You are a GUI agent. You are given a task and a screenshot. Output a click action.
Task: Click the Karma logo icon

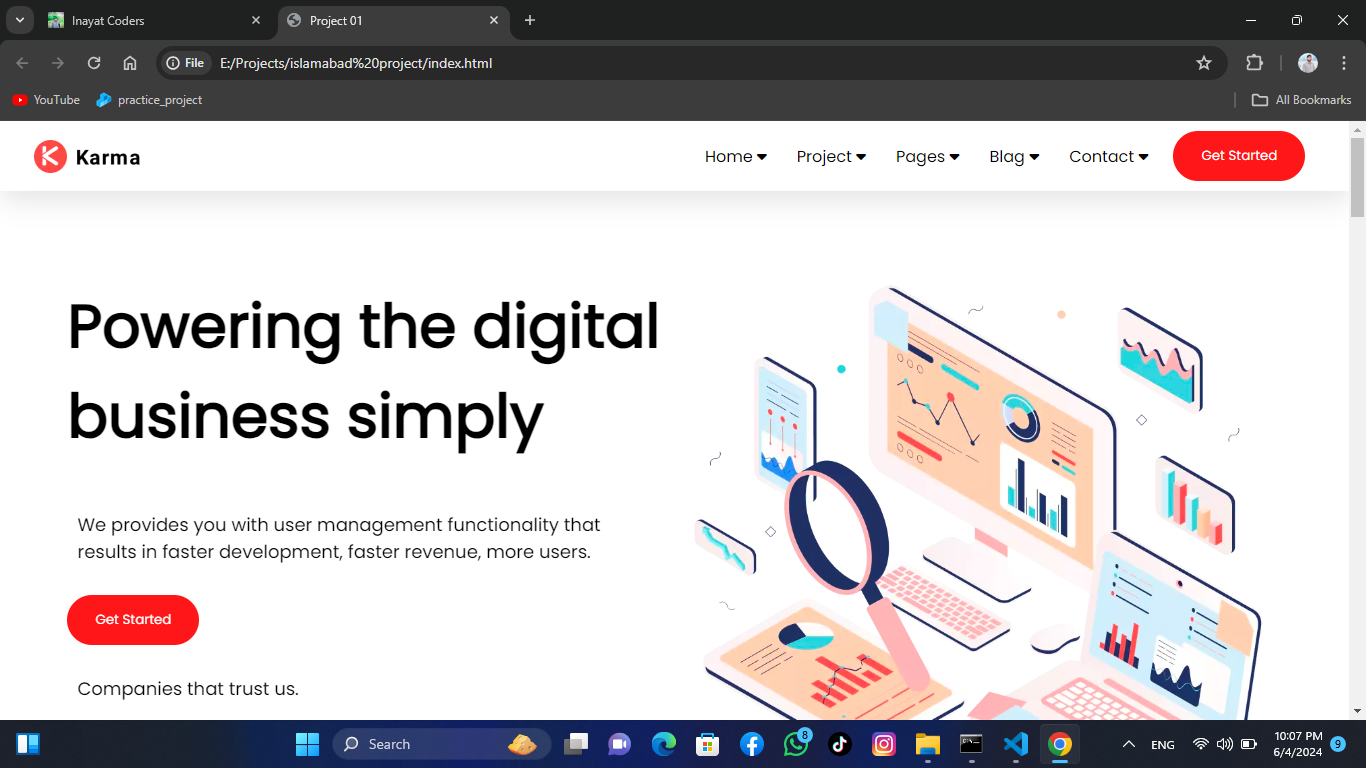pos(50,157)
